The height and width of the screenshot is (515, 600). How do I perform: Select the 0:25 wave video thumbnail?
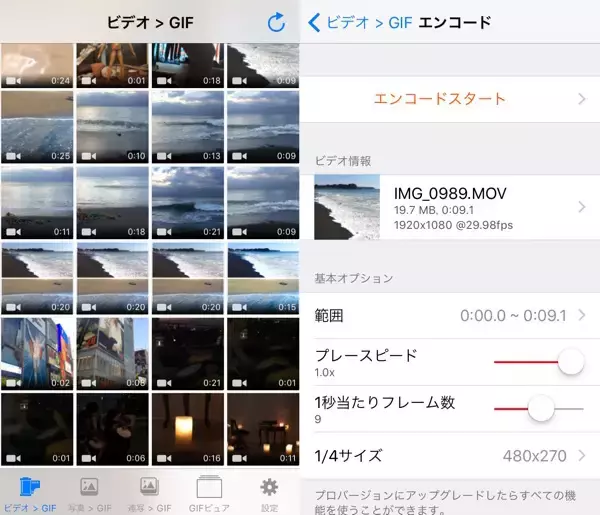click(37, 127)
